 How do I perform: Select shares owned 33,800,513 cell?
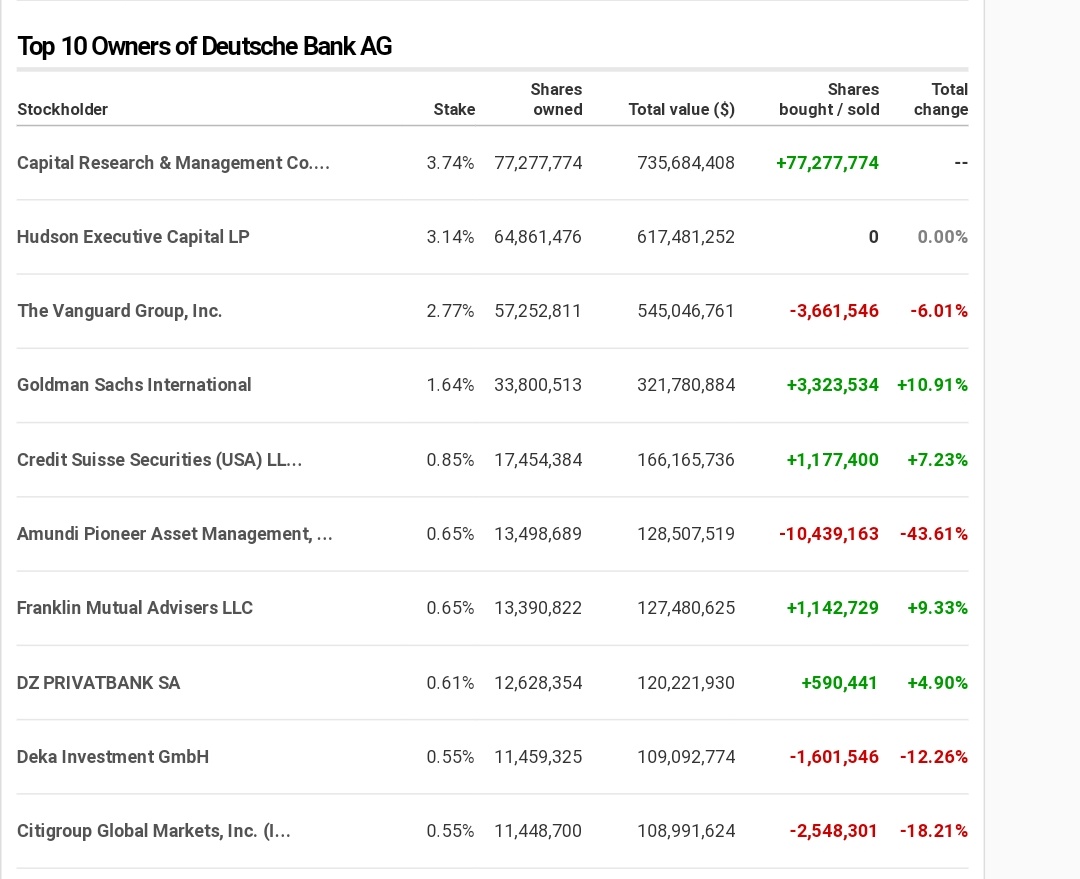coord(538,384)
